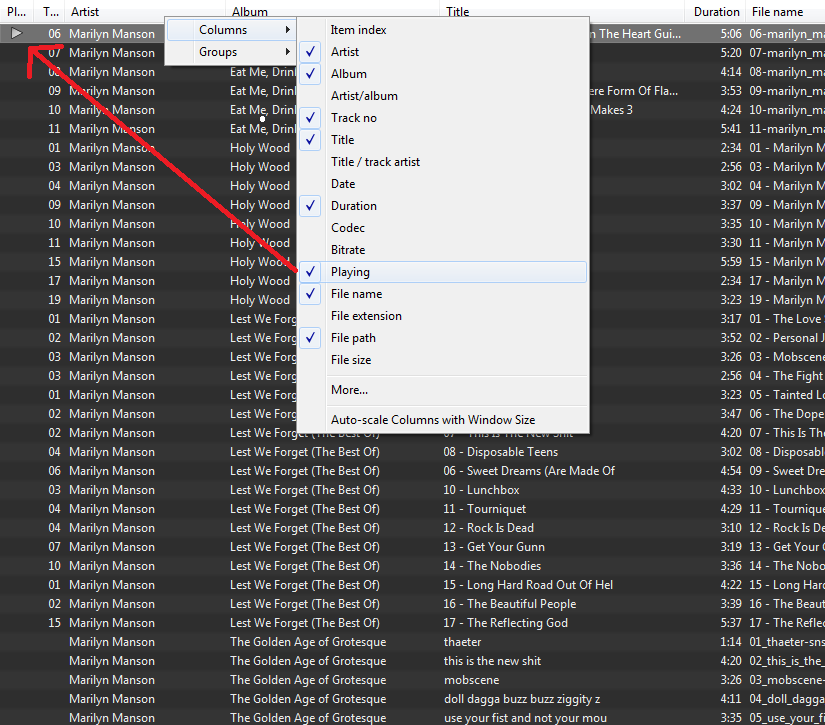The width and height of the screenshot is (825, 725).
Task: Select the track 12 - Rock Is Dead
Action: (x=489, y=528)
